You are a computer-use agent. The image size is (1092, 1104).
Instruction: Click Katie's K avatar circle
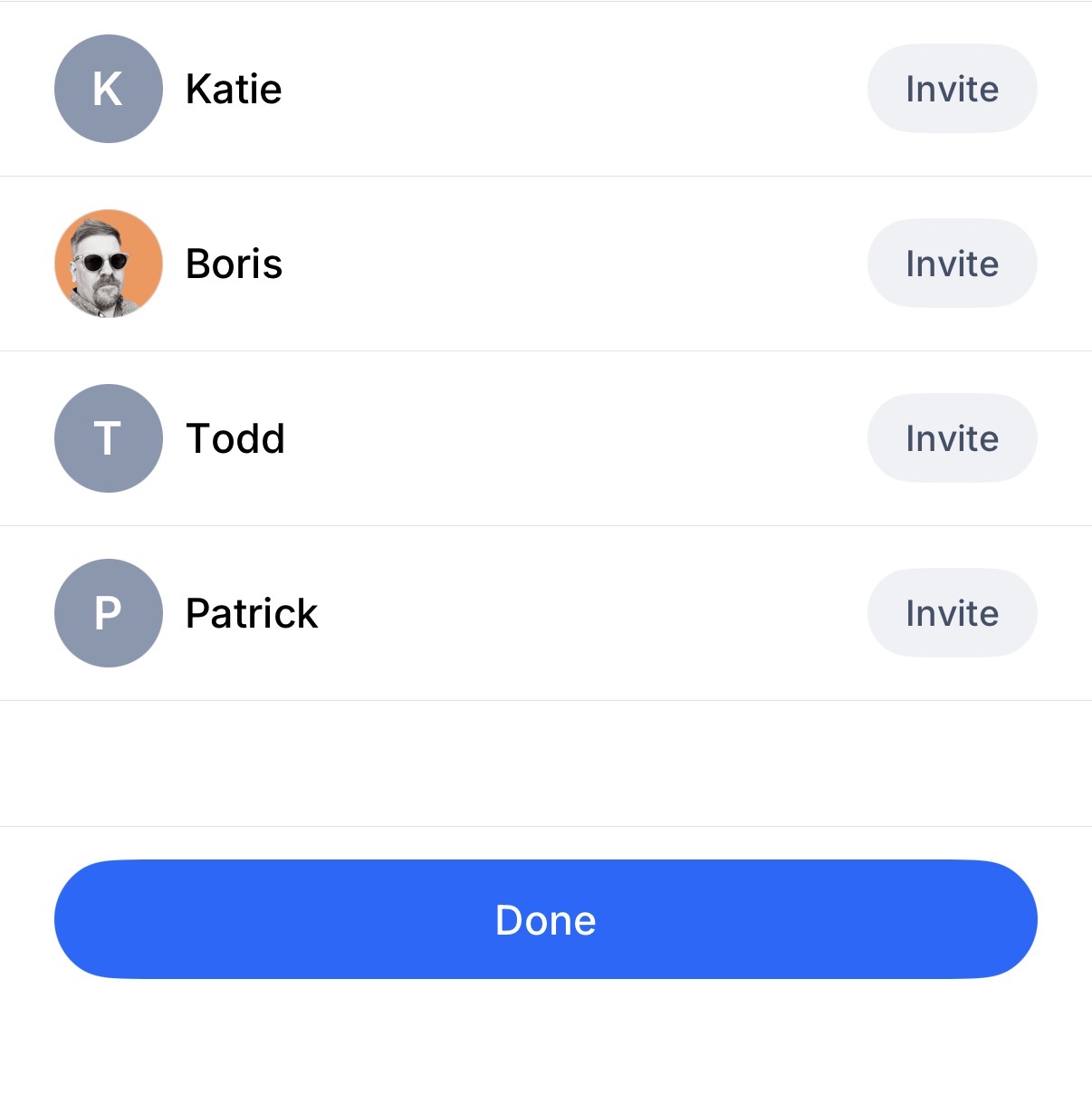[x=109, y=89]
